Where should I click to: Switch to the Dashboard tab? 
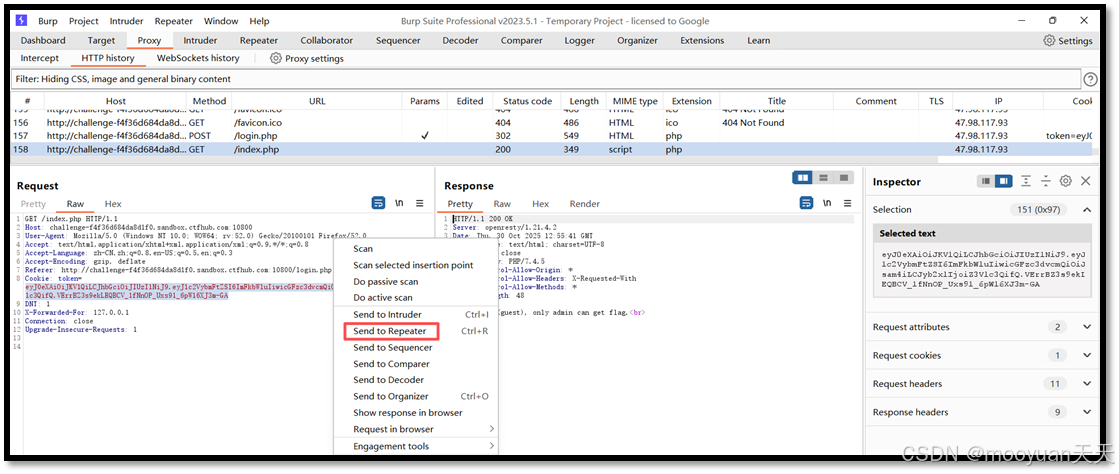(43, 41)
